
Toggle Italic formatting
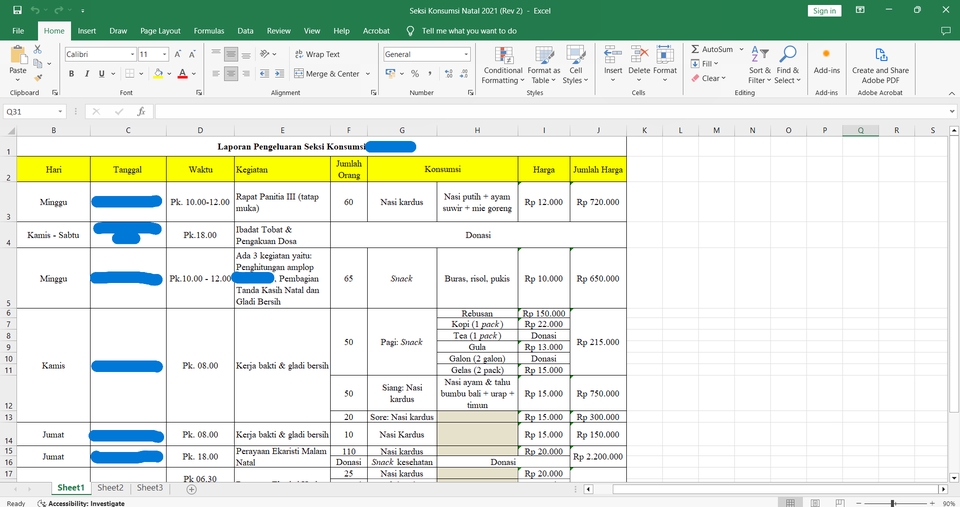(x=86, y=73)
